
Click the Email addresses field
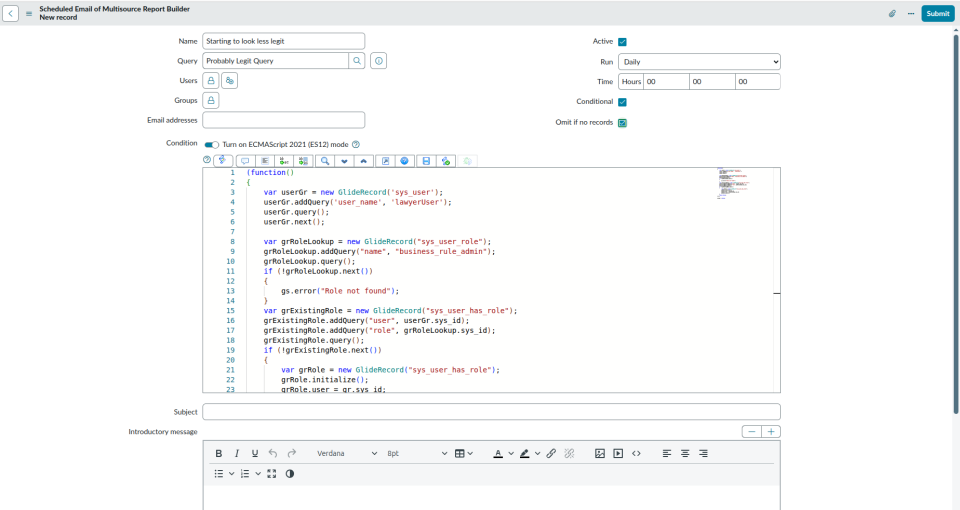tap(283, 120)
